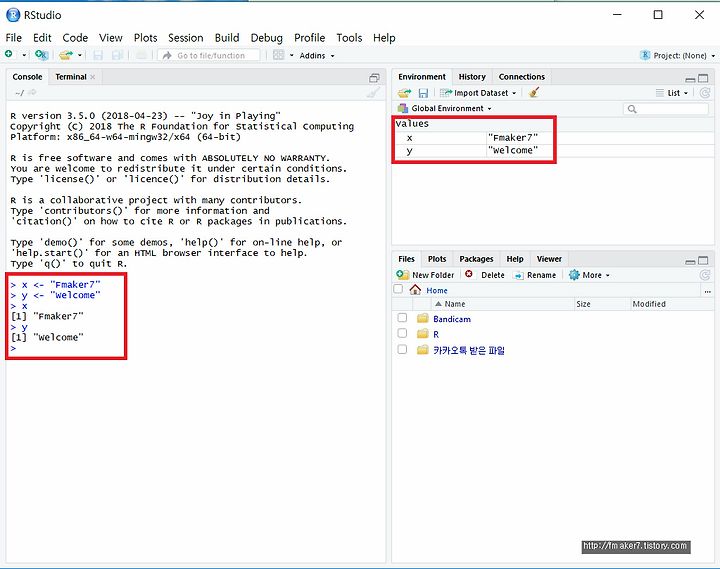Maximize the Console pane

tap(374, 78)
